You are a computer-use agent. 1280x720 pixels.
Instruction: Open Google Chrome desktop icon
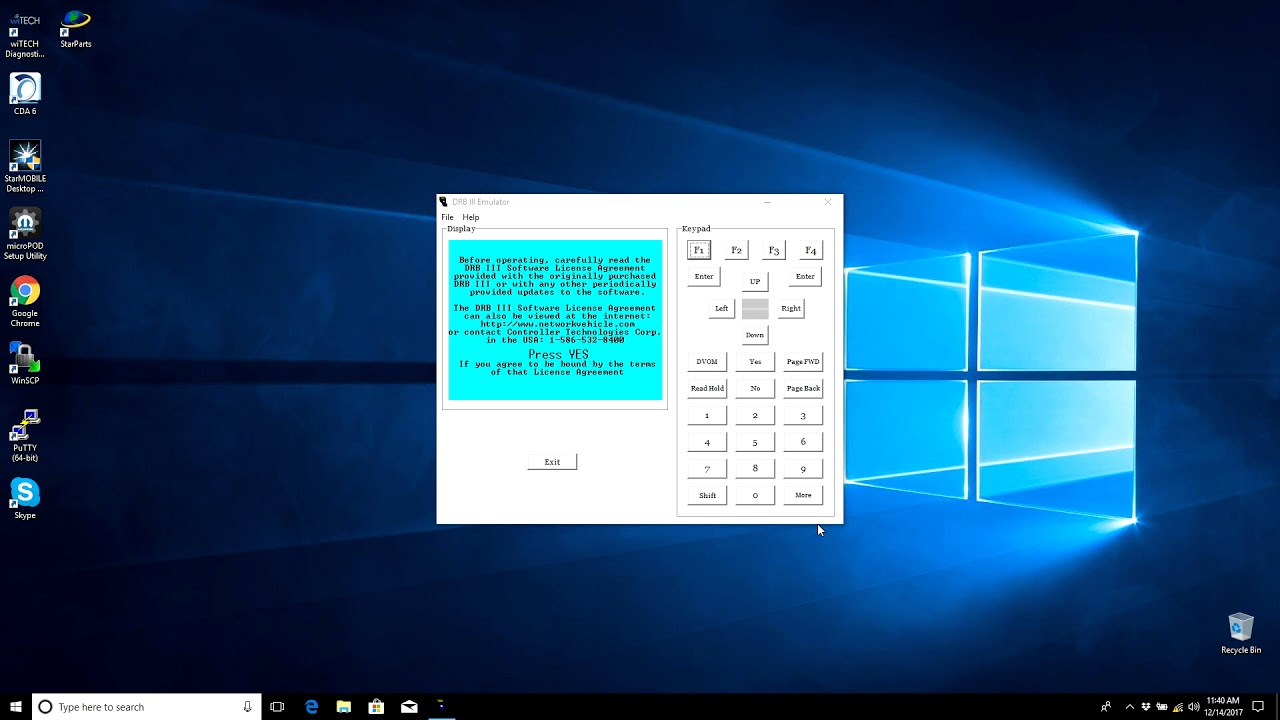(25, 302)
